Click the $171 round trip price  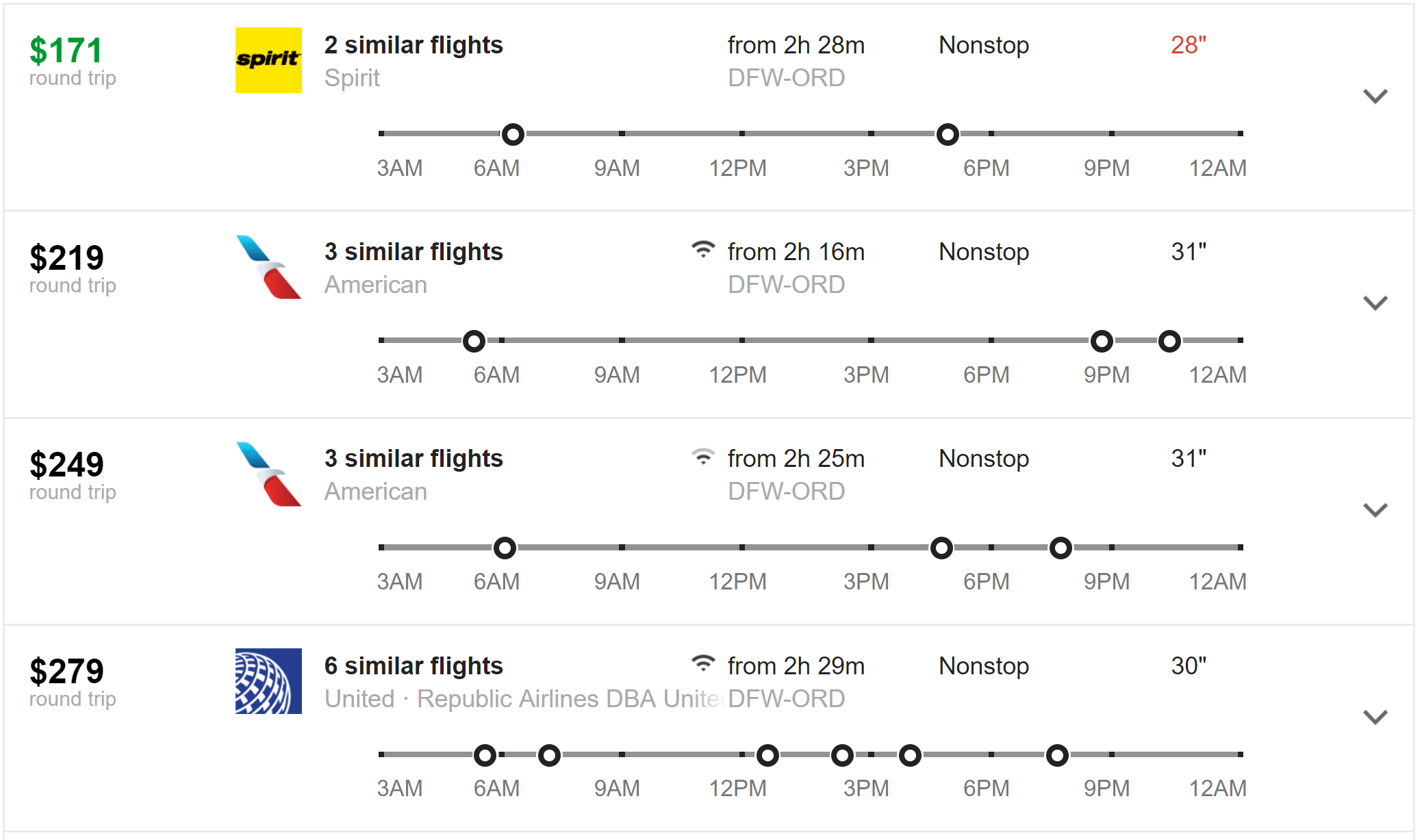click(66, 51)
